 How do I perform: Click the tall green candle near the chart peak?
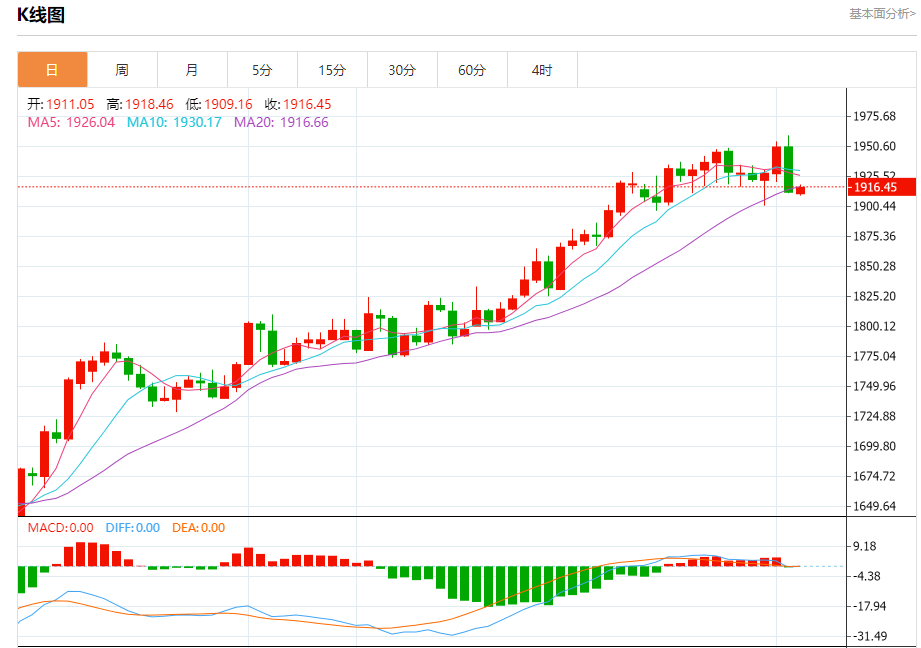click(788, 169)
